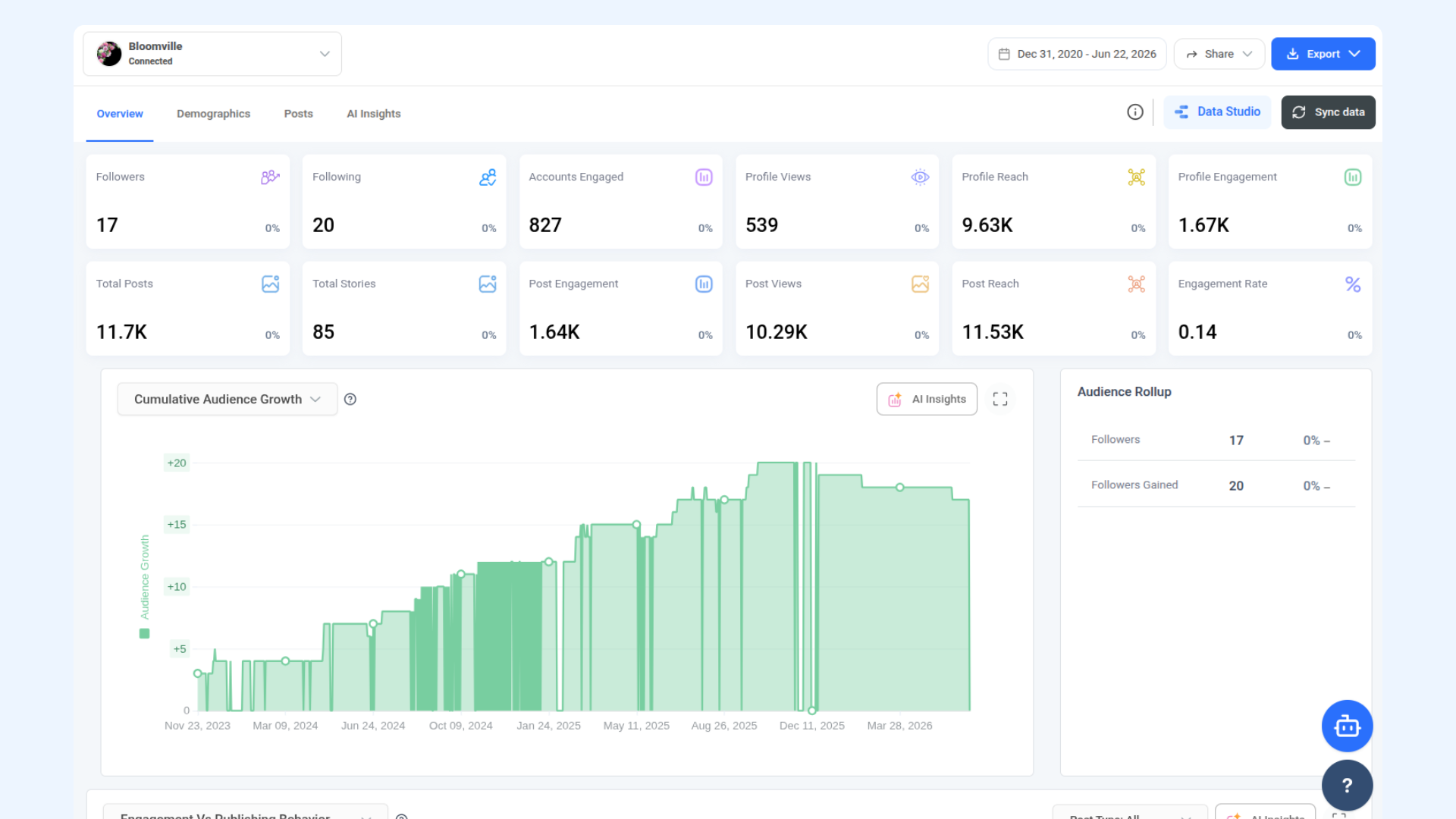Open the Cumulative Audience Growth dropdown

pos(227,400)
